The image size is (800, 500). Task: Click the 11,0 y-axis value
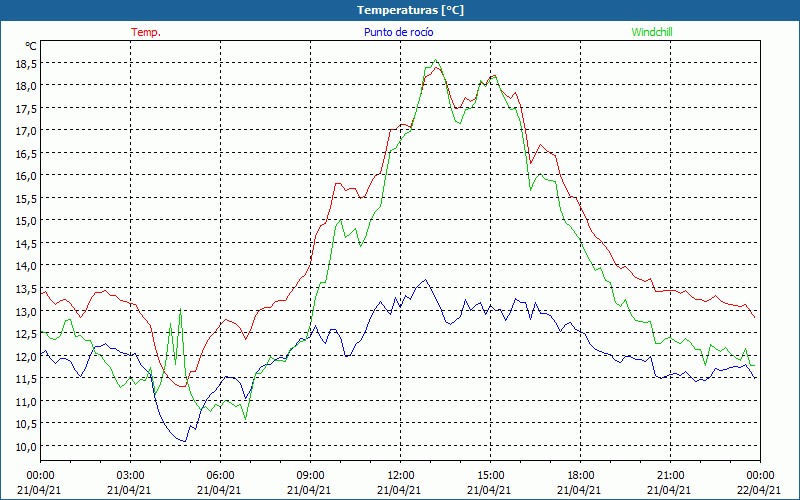(x=25, y=401)
